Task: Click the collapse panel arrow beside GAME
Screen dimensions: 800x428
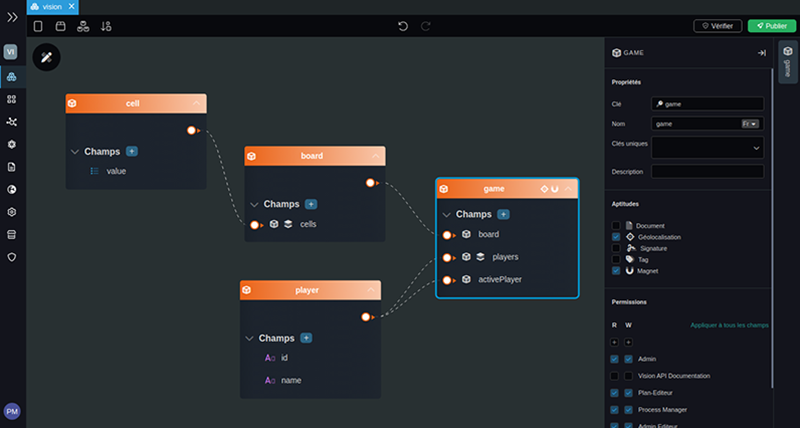Action: [x=761, y=53]
